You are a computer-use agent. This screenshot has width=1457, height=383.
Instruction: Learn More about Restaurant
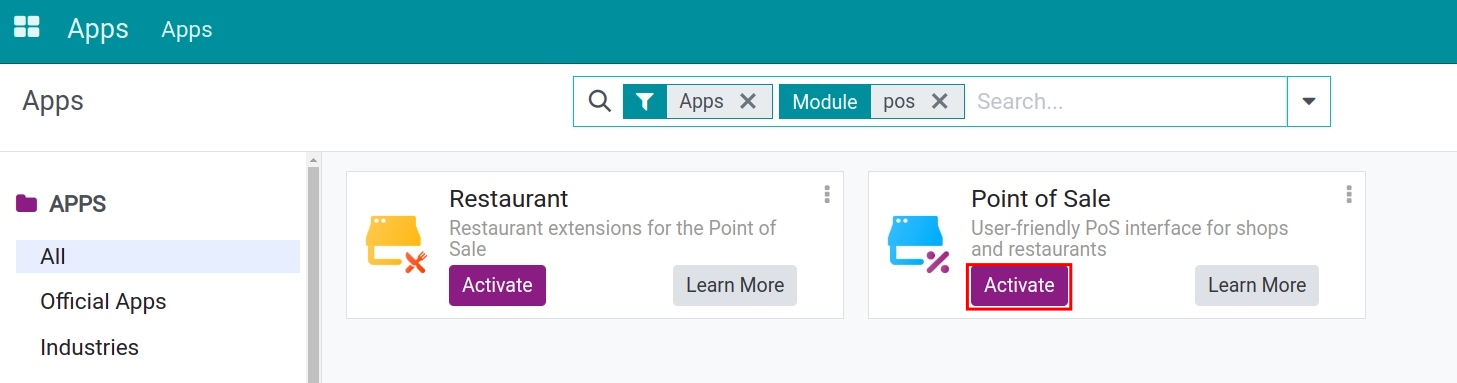click(x=735, y=285)
